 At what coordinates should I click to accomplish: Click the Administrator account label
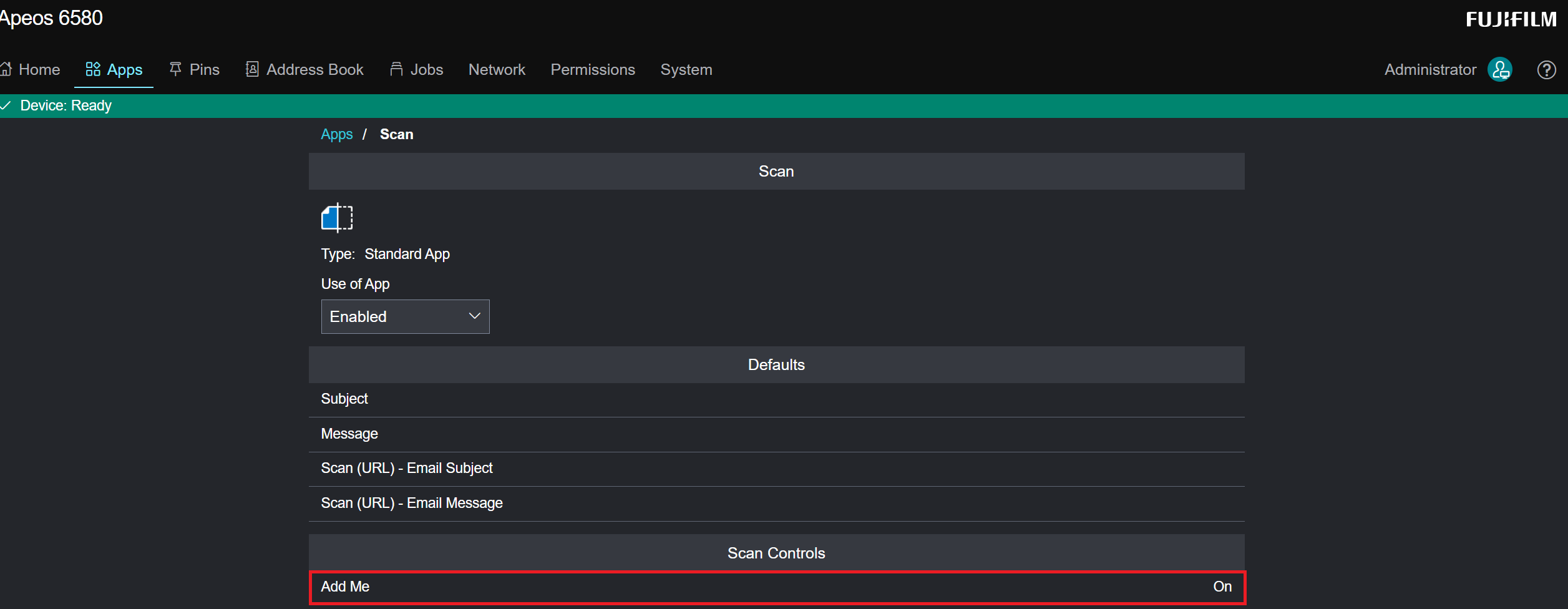click(x=1430, y=70)
